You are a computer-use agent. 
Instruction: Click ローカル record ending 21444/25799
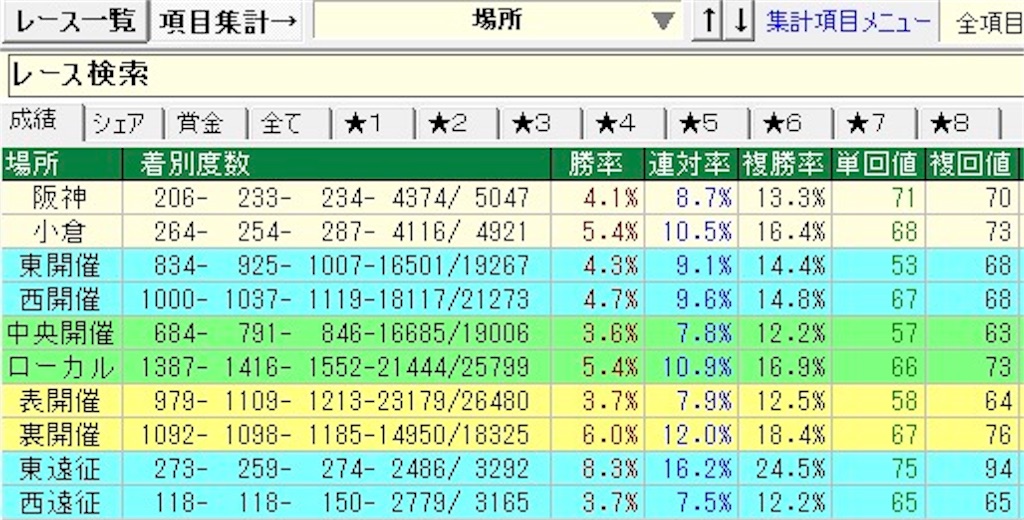coord(336,368)
